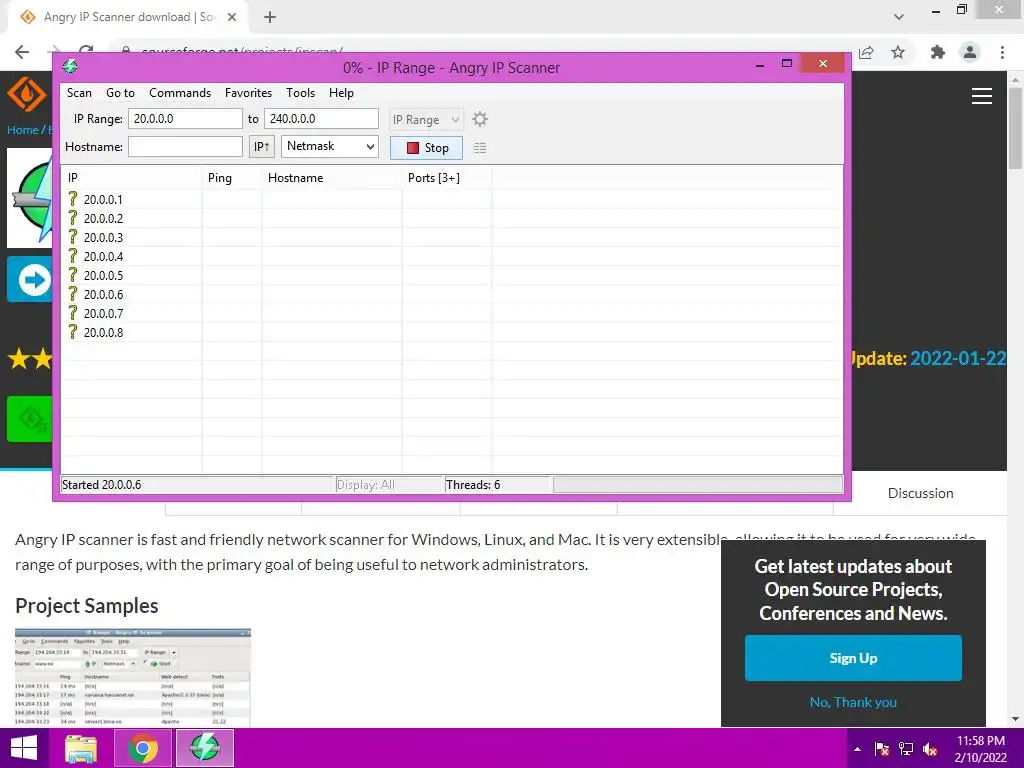
Task: Click the fetchers list icon beside Stop
Action: point(480,148)
